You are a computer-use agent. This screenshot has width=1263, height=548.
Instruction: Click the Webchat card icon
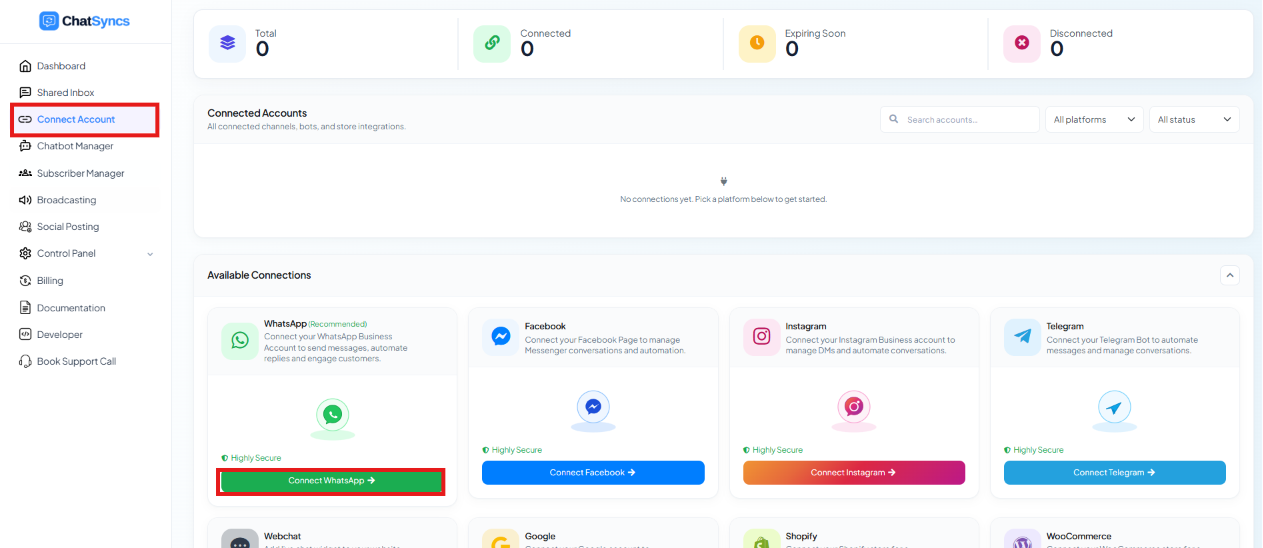pyautogui.click(x=240, y=541)
